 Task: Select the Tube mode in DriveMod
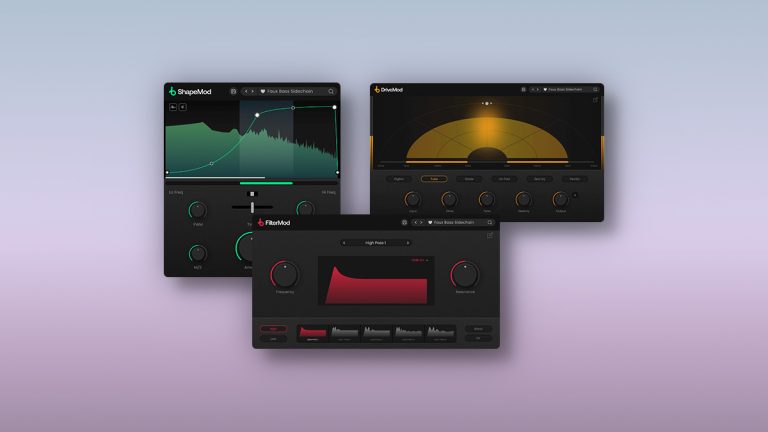pyautogui.click(x=434, y=179)
